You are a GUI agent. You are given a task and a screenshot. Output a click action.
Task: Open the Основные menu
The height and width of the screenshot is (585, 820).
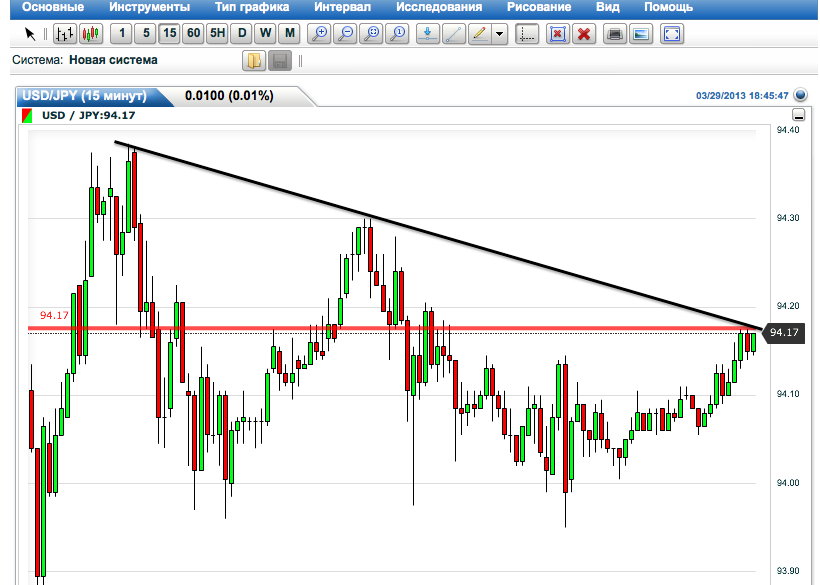pyautogui.click(x=53, y=7)
